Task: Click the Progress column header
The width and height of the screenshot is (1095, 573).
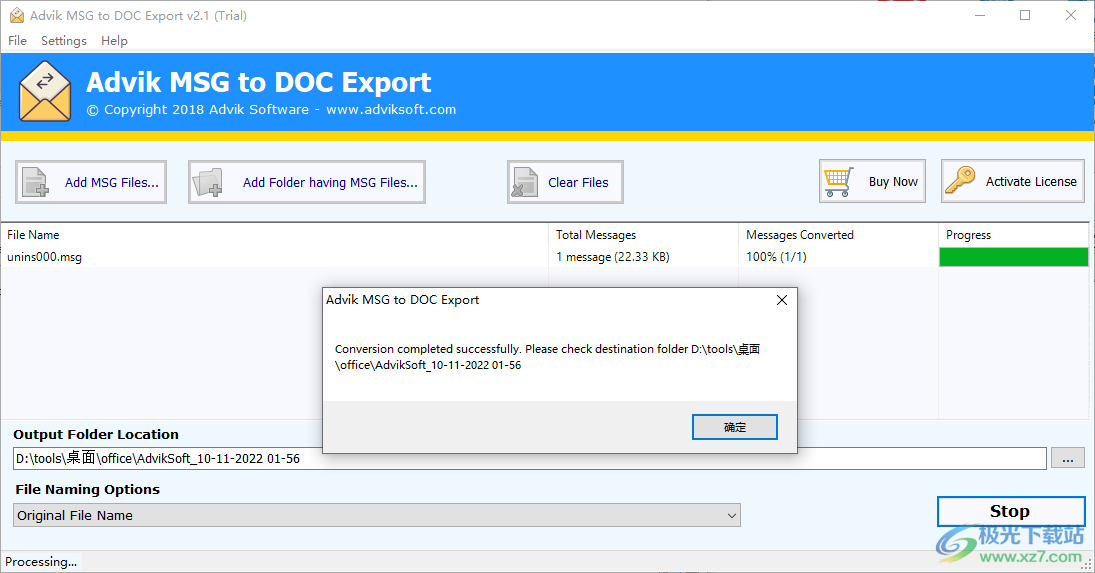Action: pyautogui.click(x=1013, y=235)
